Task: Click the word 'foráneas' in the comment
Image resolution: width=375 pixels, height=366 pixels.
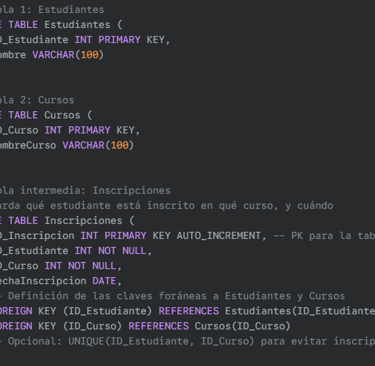Action: tap(183, 296)
